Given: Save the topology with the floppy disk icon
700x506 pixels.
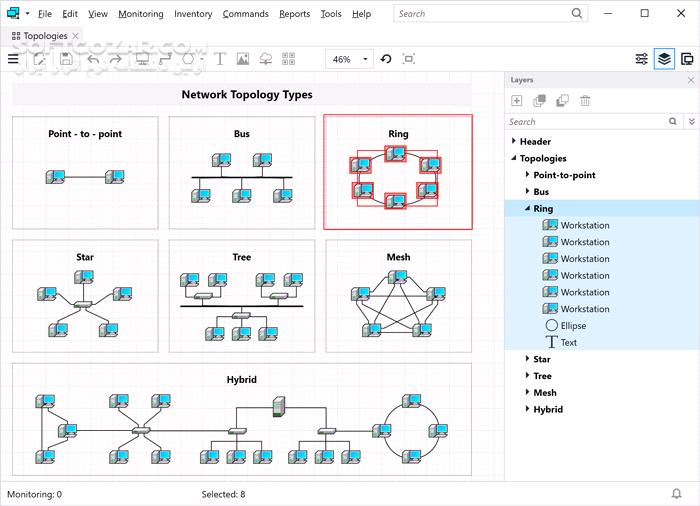Looking at the screenshot, I should pos(66,59).
